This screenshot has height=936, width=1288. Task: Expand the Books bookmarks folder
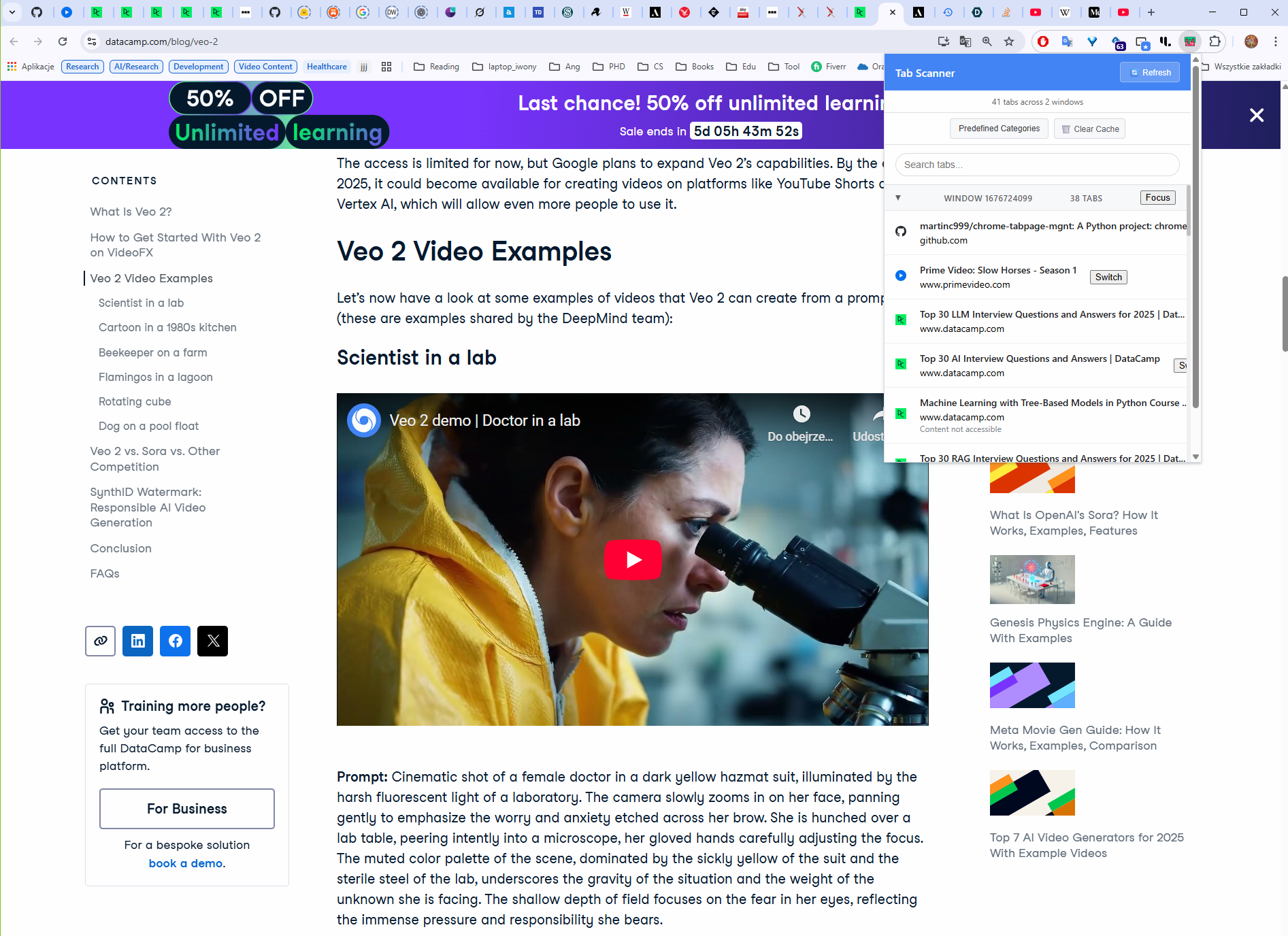click(695, 67)
